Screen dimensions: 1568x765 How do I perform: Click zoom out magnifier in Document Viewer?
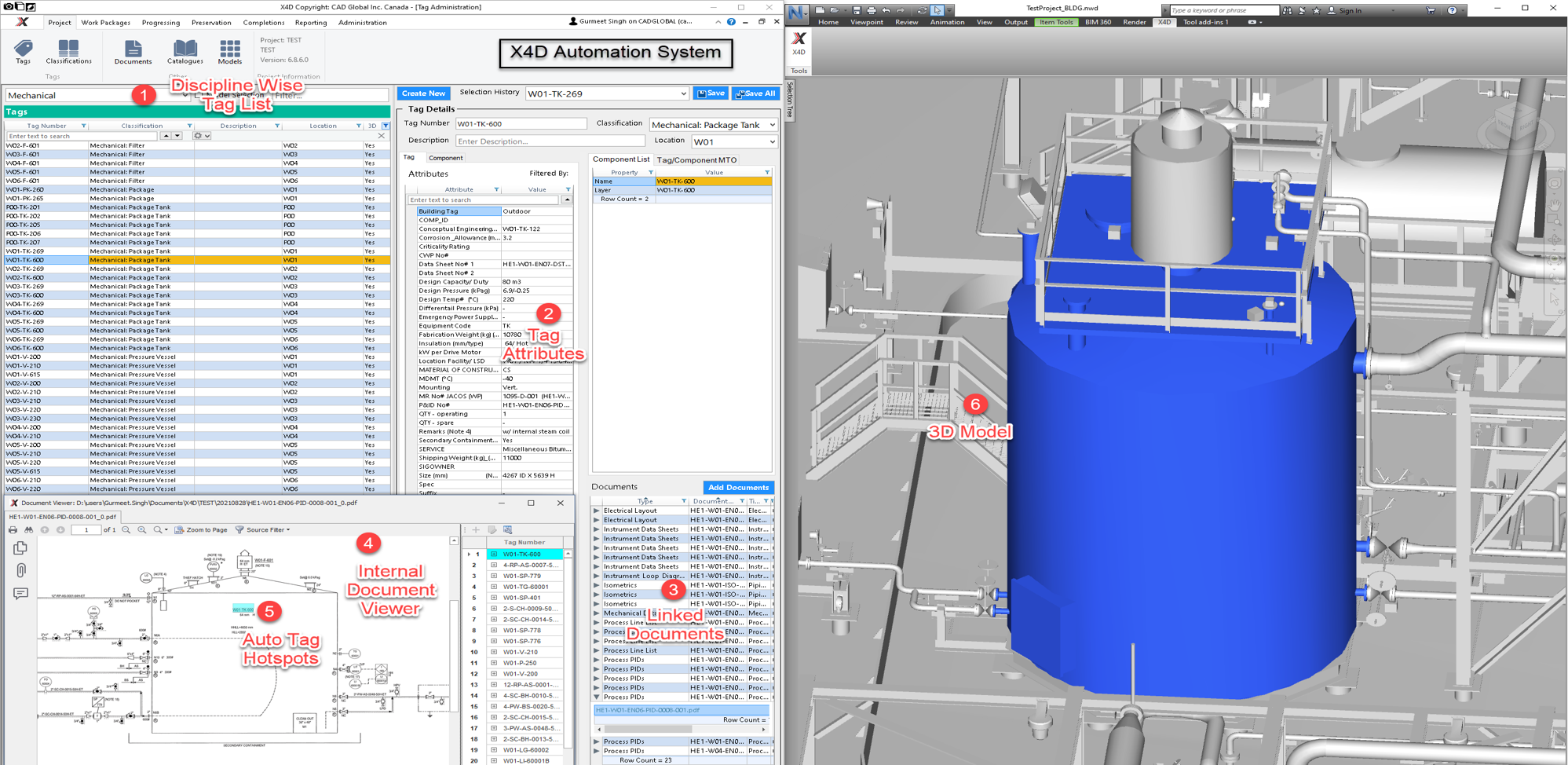[x=126, y=530]
